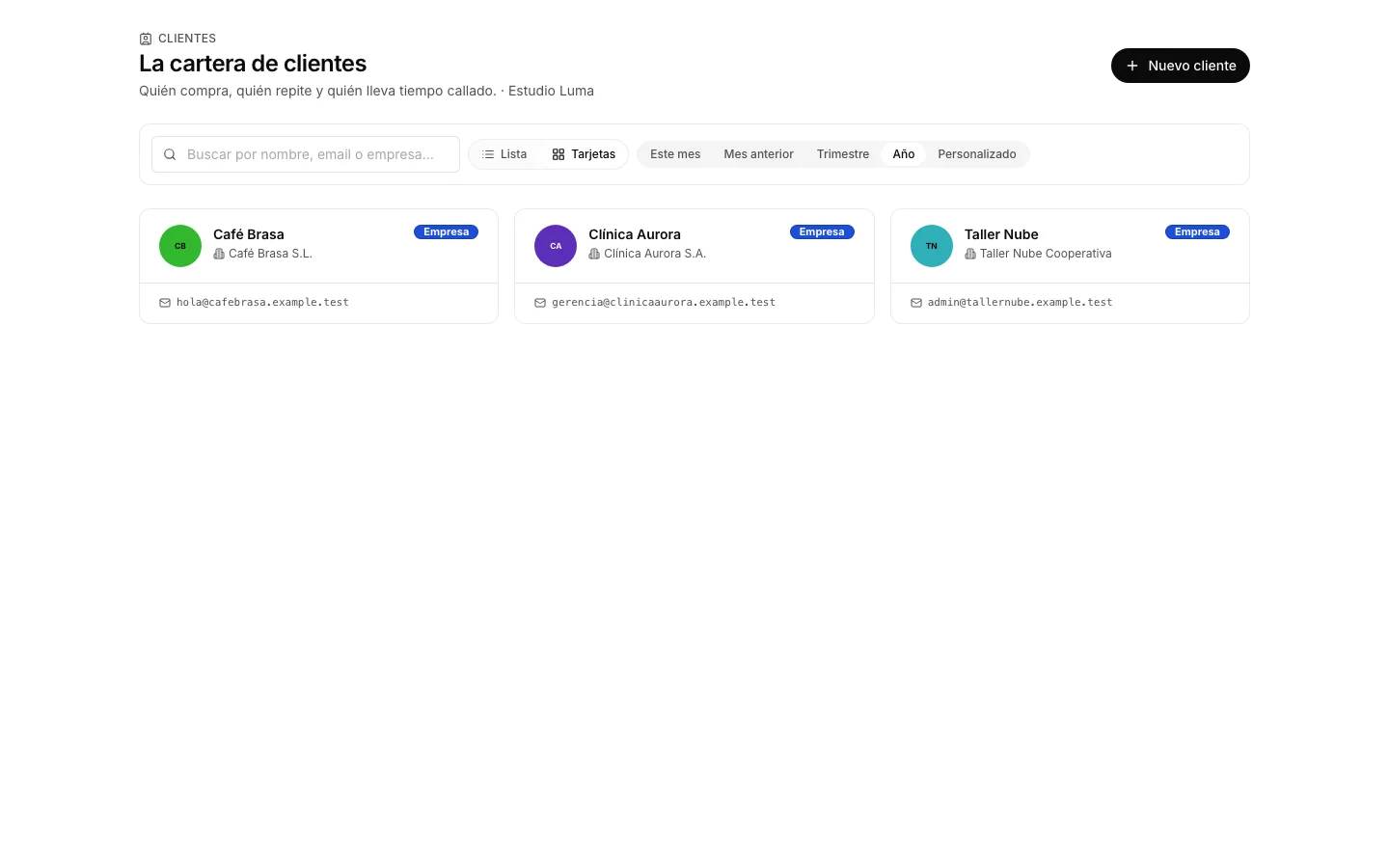Viewport: 1389px width, 868px height.
Task: Click envelope icon beside admin@tallernube email
Action: point(916,303)
